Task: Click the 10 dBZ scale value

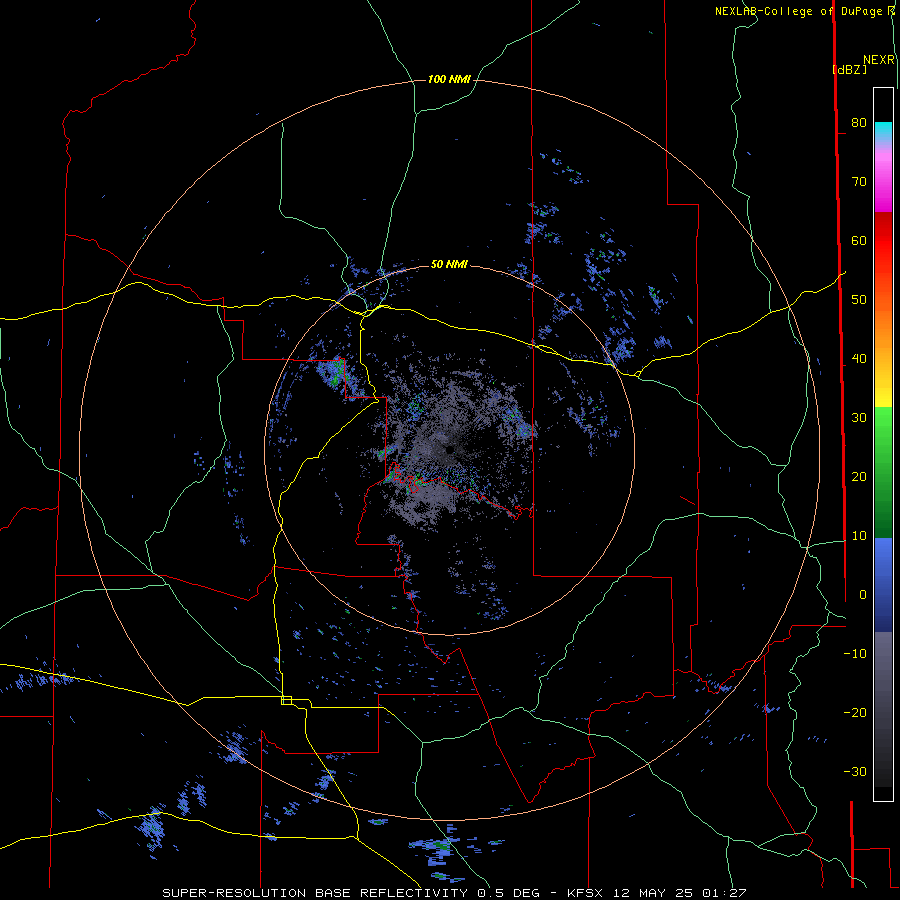Action: [x=859, y=536]
